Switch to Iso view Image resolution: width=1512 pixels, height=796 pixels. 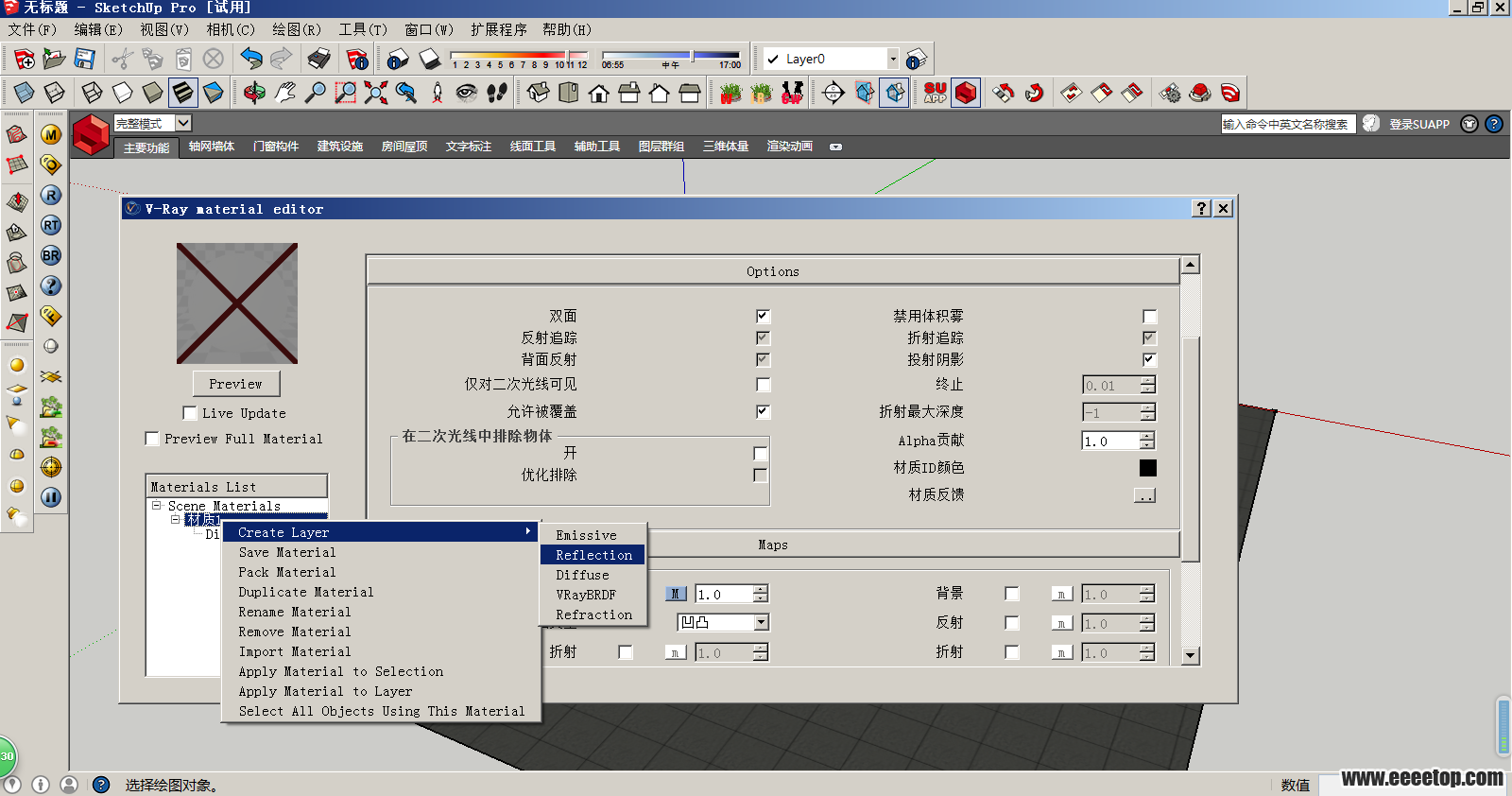[x=539, y=93]
